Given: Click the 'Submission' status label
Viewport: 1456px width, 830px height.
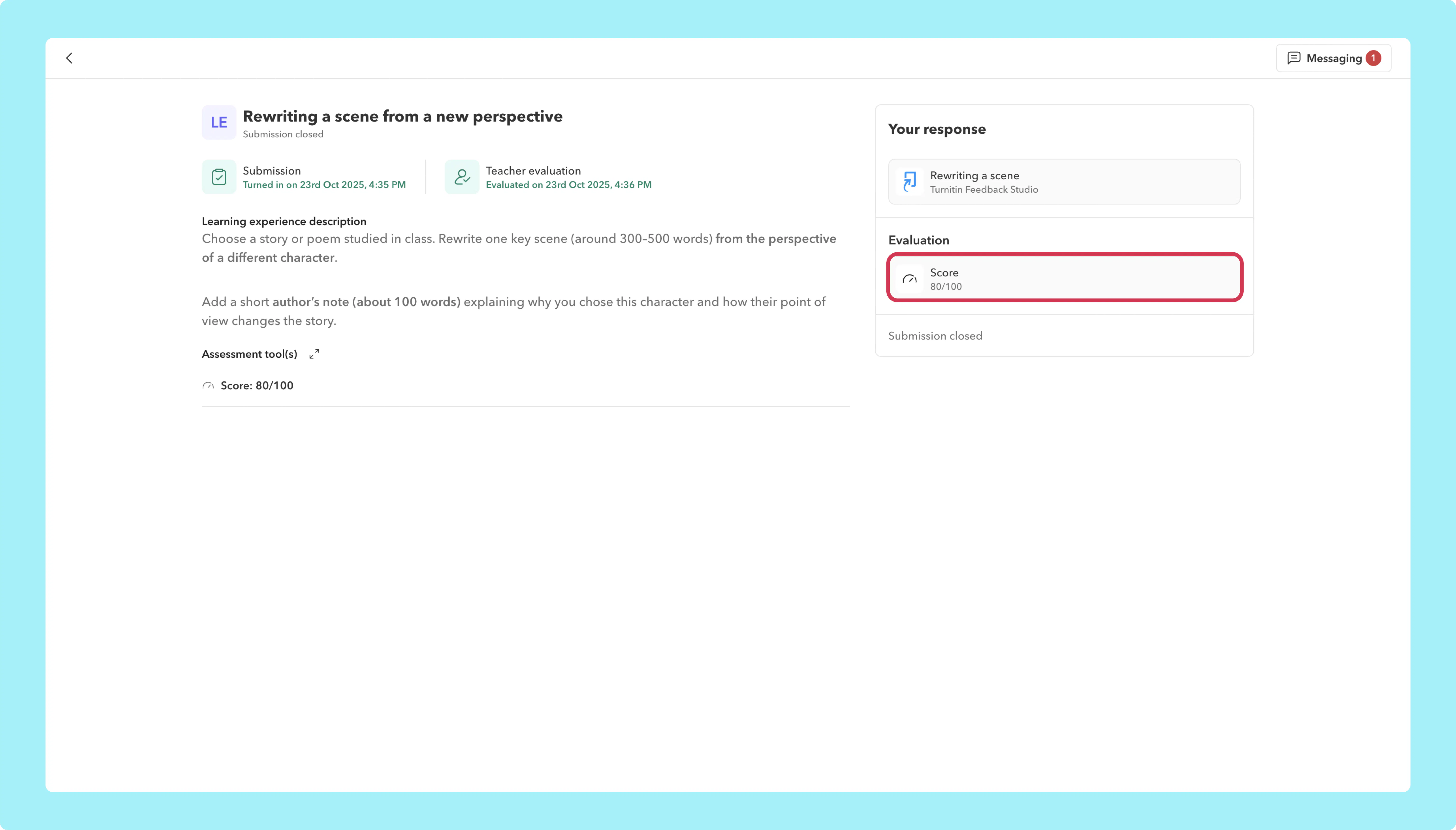Looking at the screenshot, I should coord(272,171).
